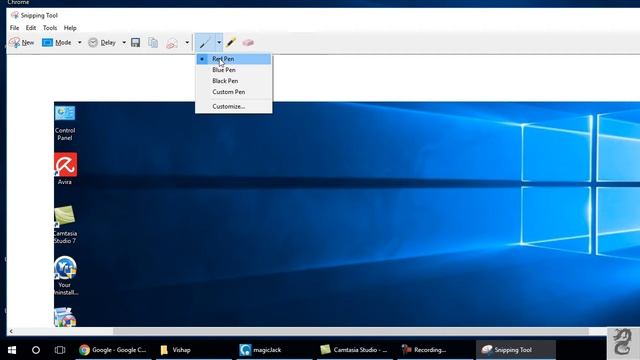Switch to Google Chrome taskbar button

coord(113,350)
